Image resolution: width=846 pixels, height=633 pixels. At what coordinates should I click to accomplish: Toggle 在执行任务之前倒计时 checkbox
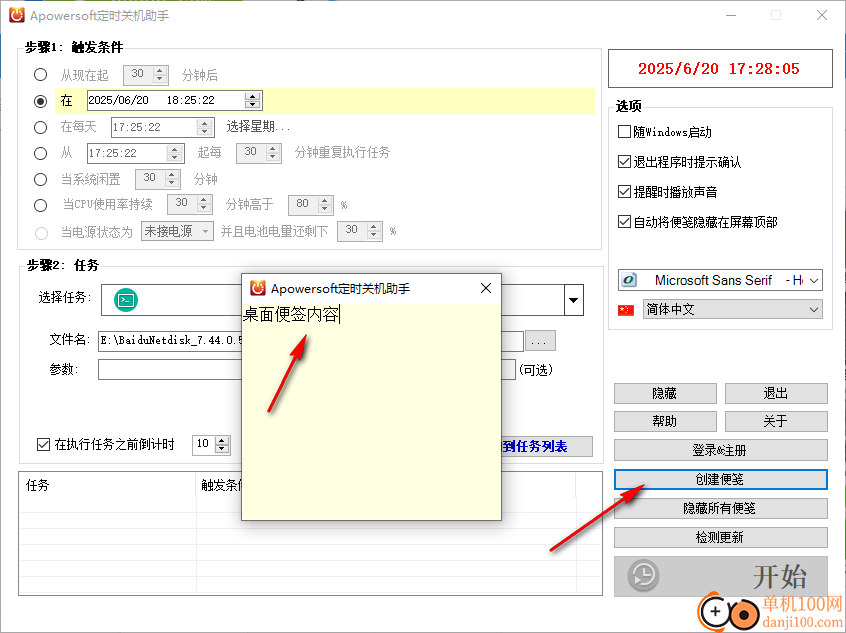43,445
